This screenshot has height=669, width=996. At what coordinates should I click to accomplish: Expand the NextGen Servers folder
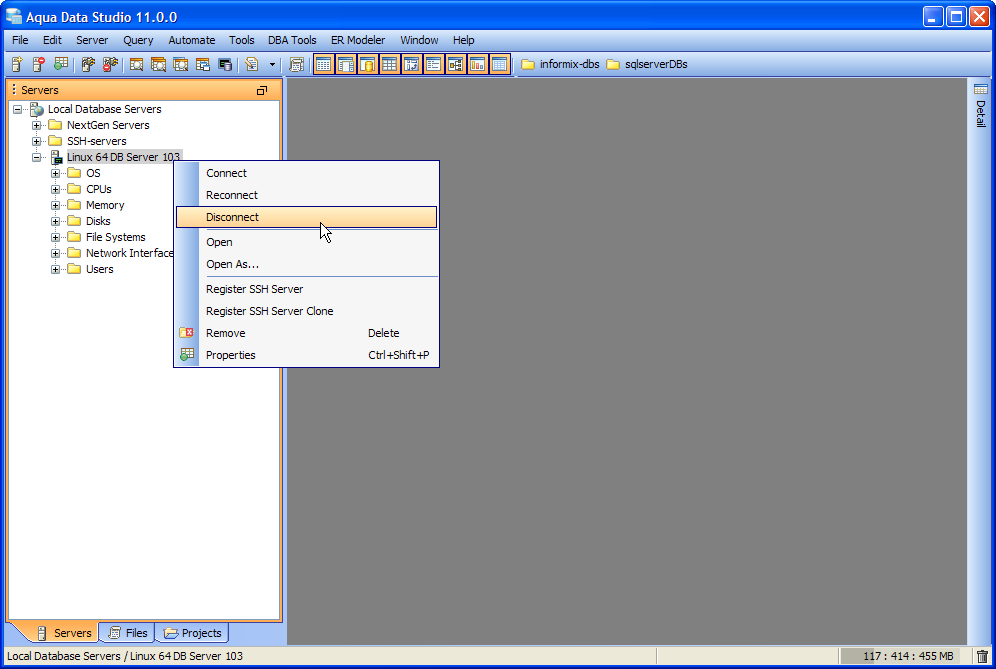pyautogui.click(x=36, y=125)
